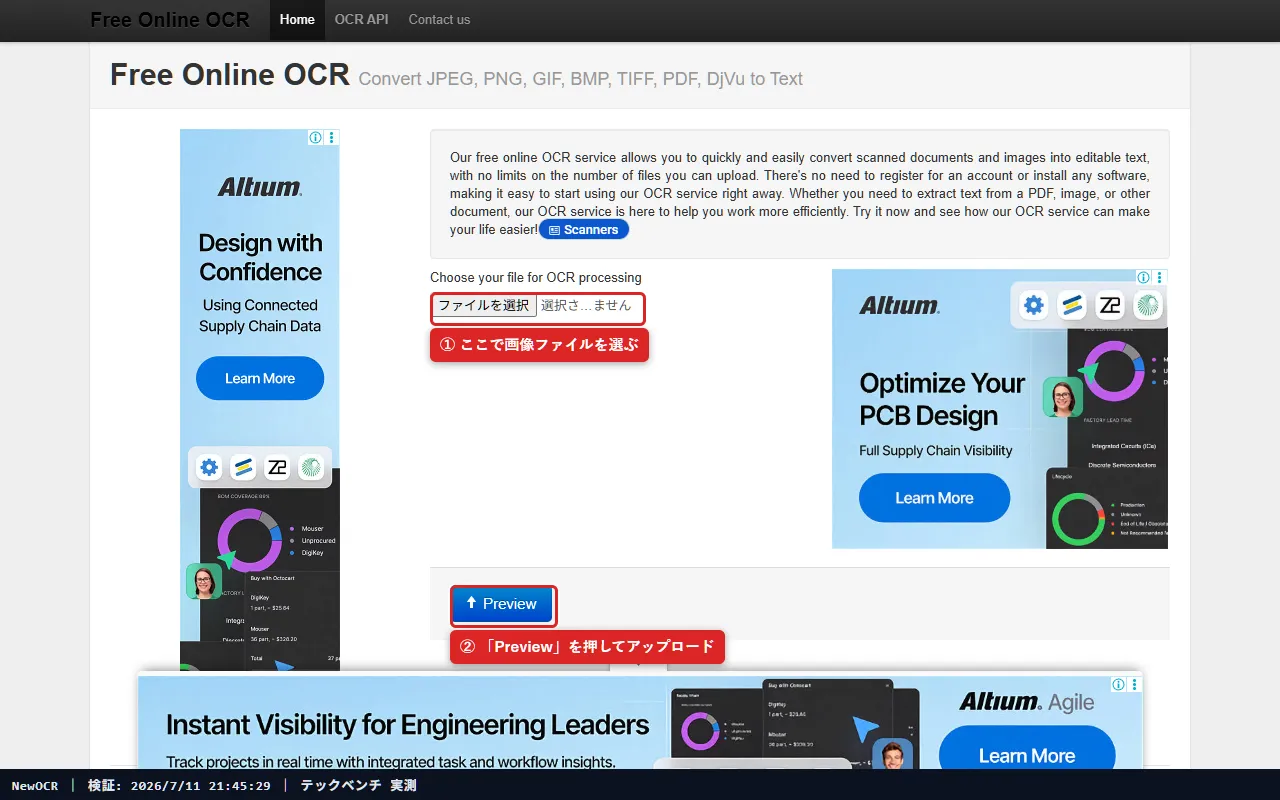Click the blue gear icon in right ad
Screen dimensions: 1280x800
point(1034,305)
